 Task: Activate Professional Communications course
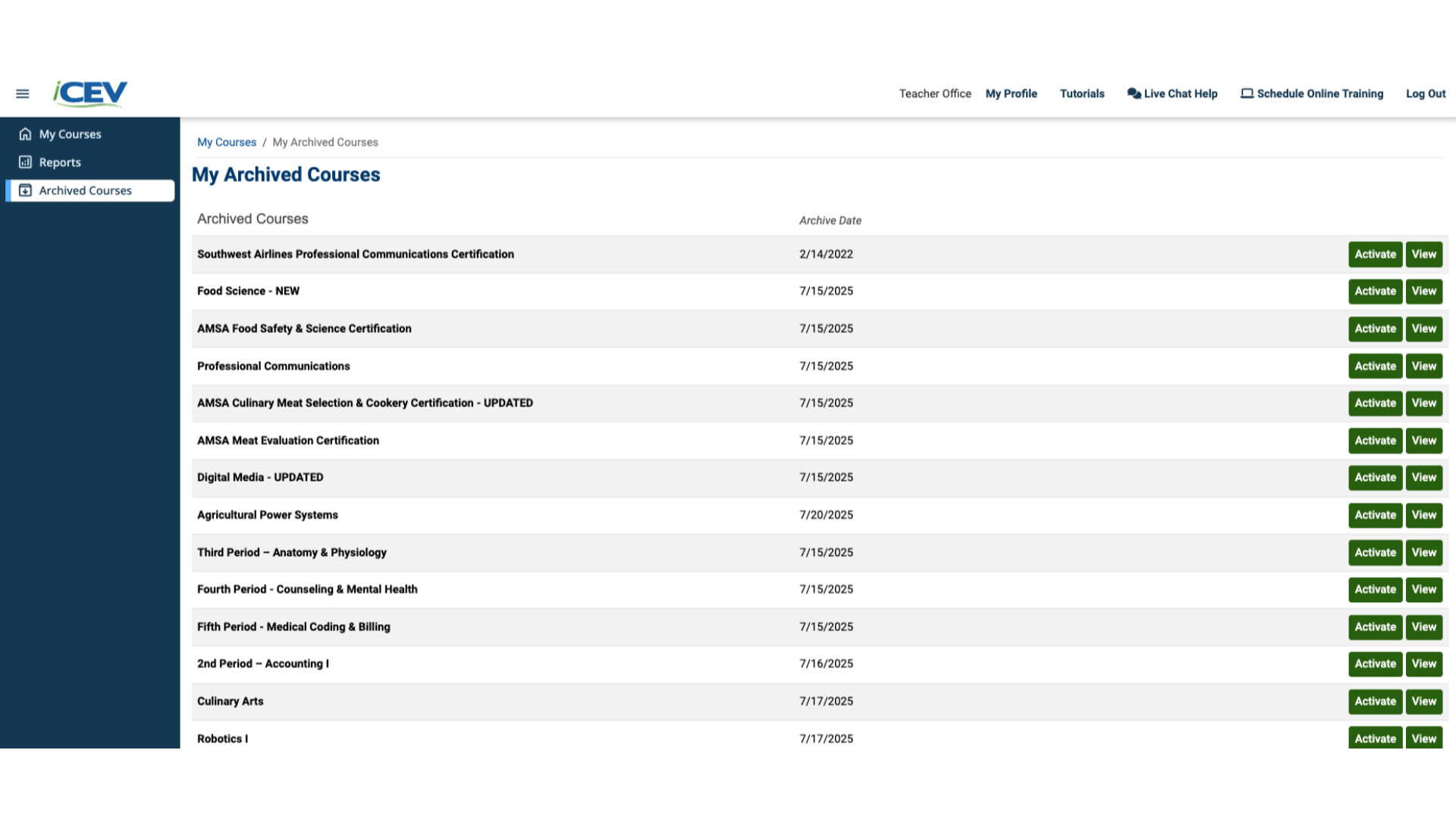point(1375,366)
